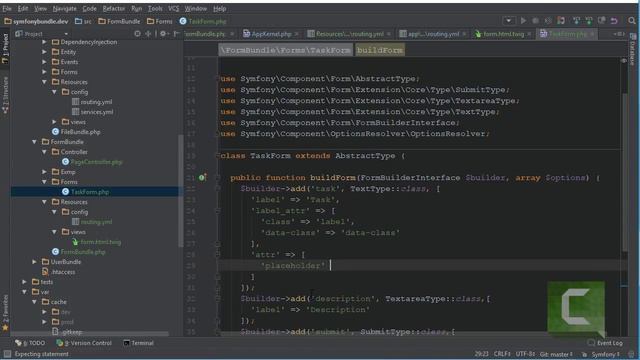
Task: Expand the DependencyInjection folder
Action: click(x=44, y=42)
